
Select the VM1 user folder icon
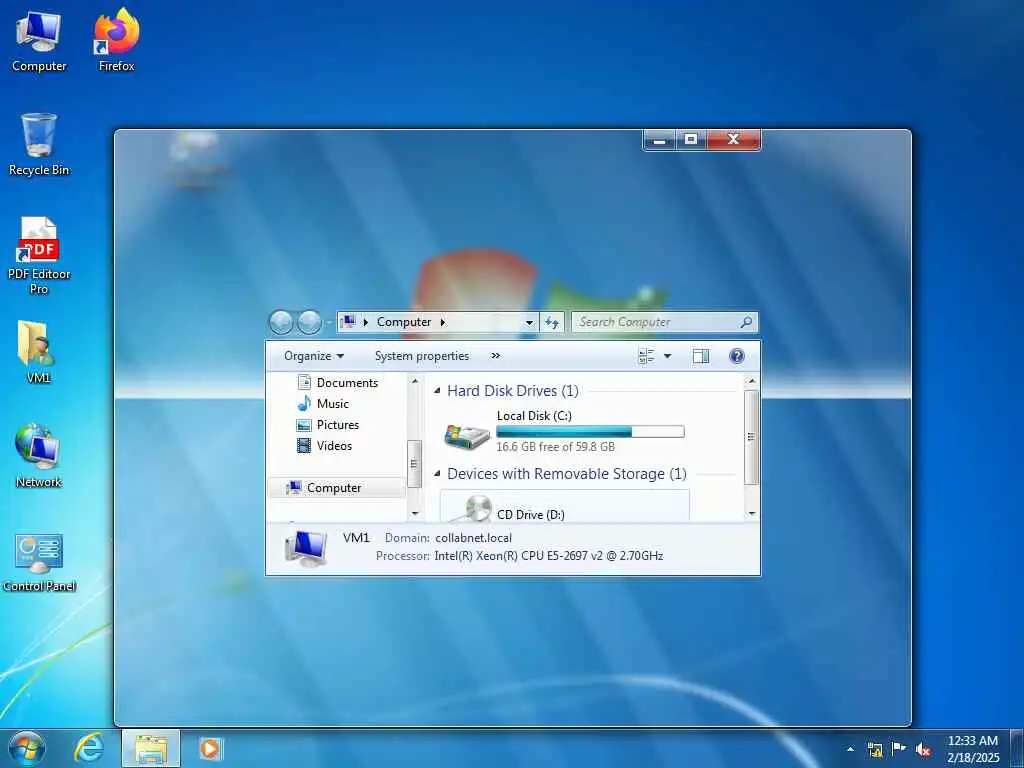pyautogui.click(x=39, y=351)
